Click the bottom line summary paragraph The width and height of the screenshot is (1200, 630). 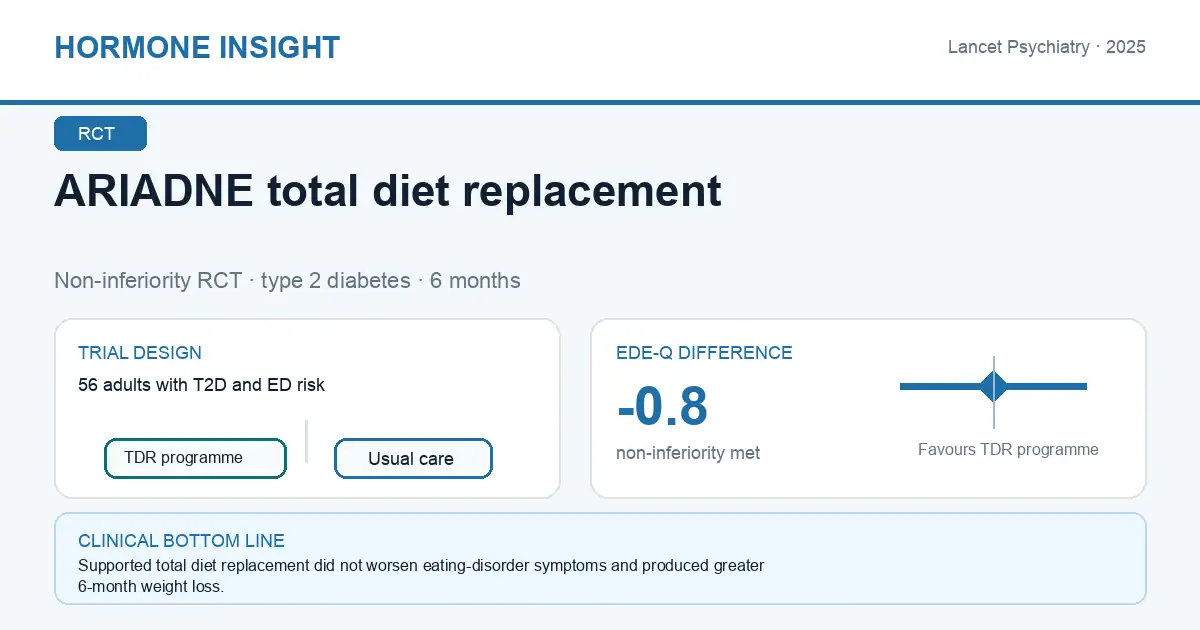[x=421, y=576]
